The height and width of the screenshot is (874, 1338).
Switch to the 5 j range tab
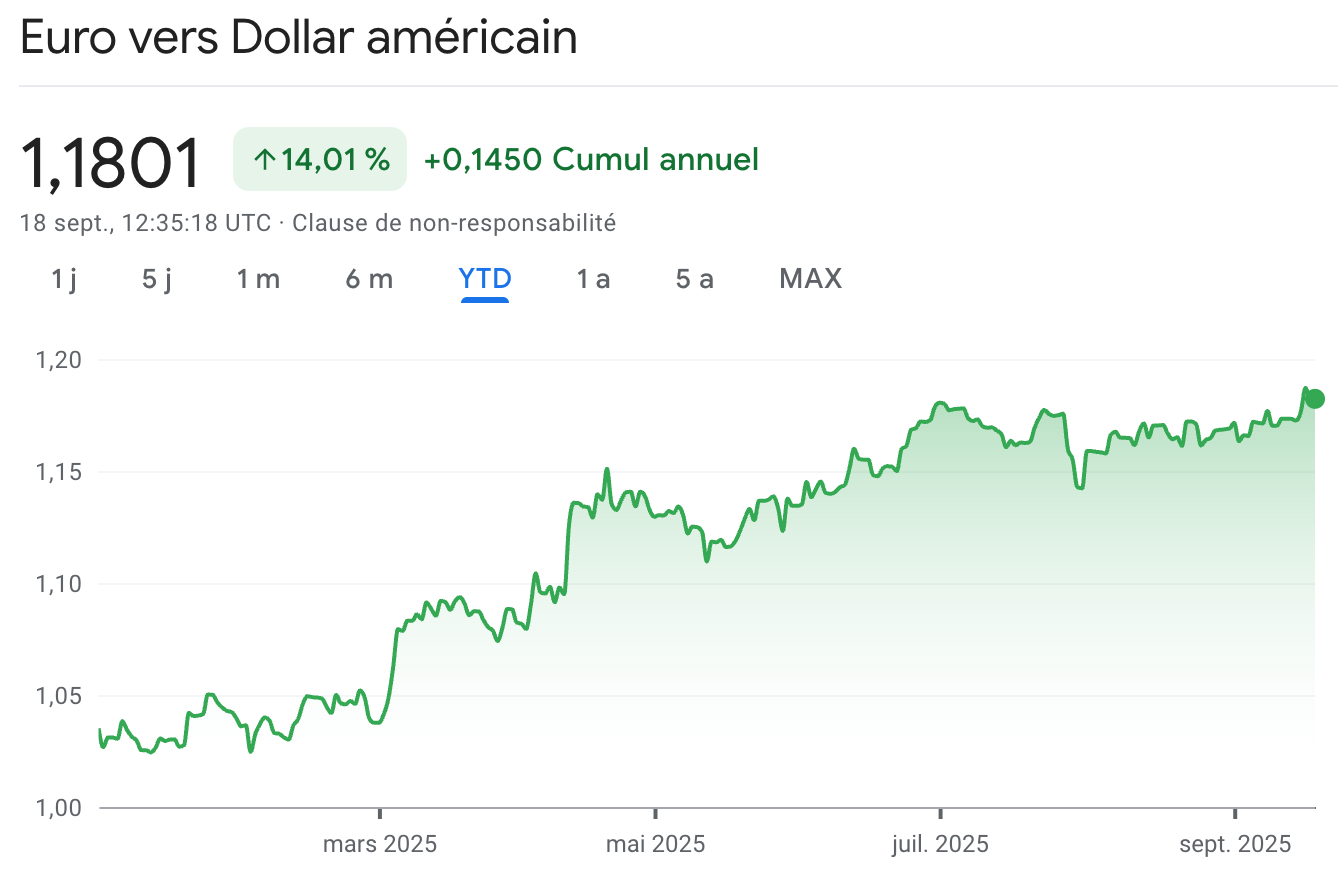[157, 279]
